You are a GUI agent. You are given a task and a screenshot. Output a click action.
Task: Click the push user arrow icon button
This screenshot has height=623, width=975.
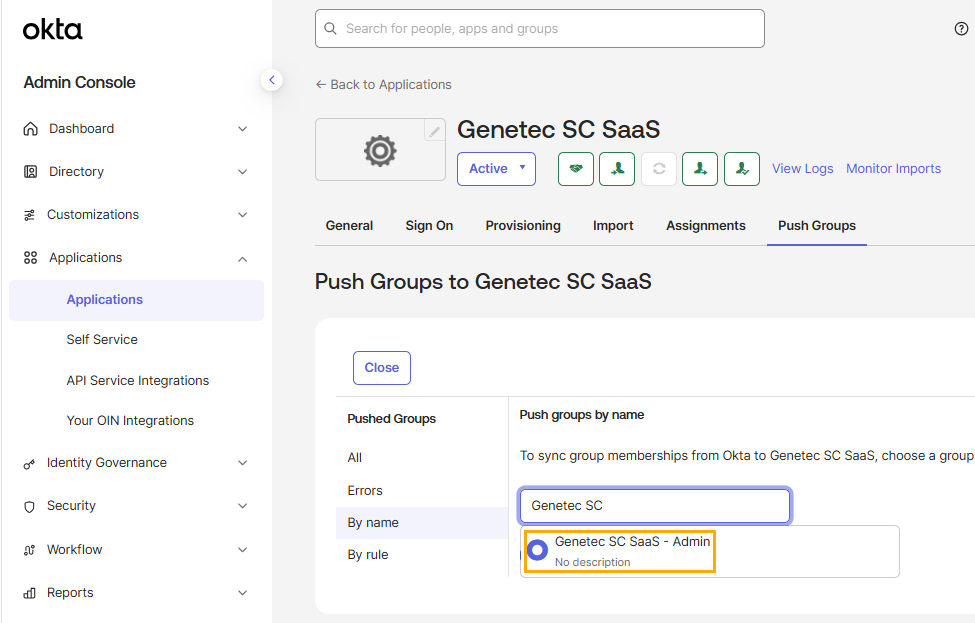tap(700, 168)
